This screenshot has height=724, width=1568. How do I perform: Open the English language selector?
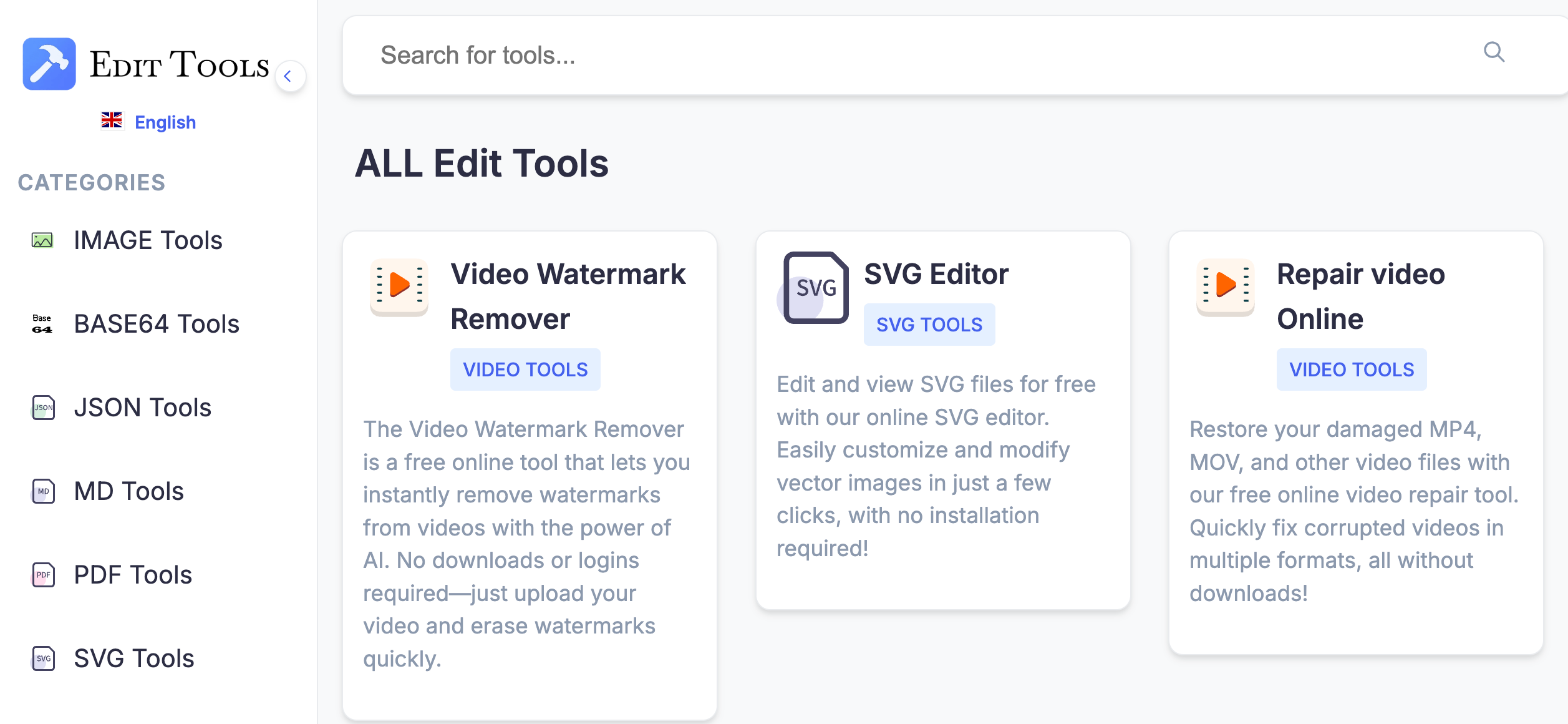pos(165,122)
